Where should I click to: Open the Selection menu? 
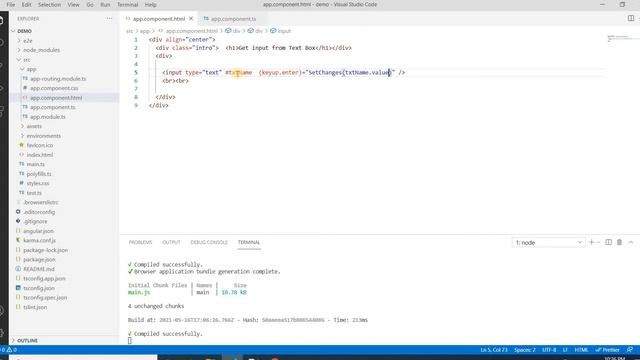tap(49, 4)
